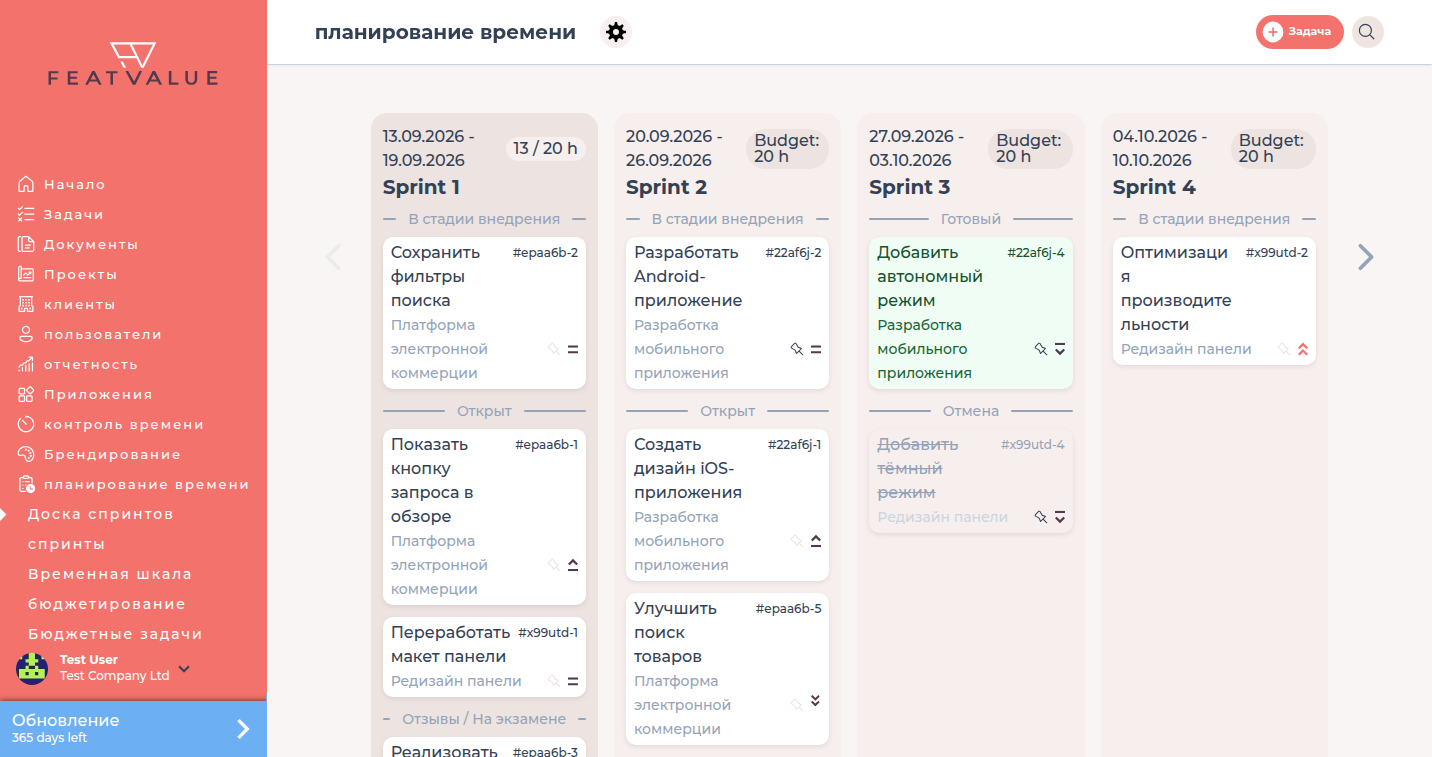Open the Sprint 3 title

tap(909, 187)
